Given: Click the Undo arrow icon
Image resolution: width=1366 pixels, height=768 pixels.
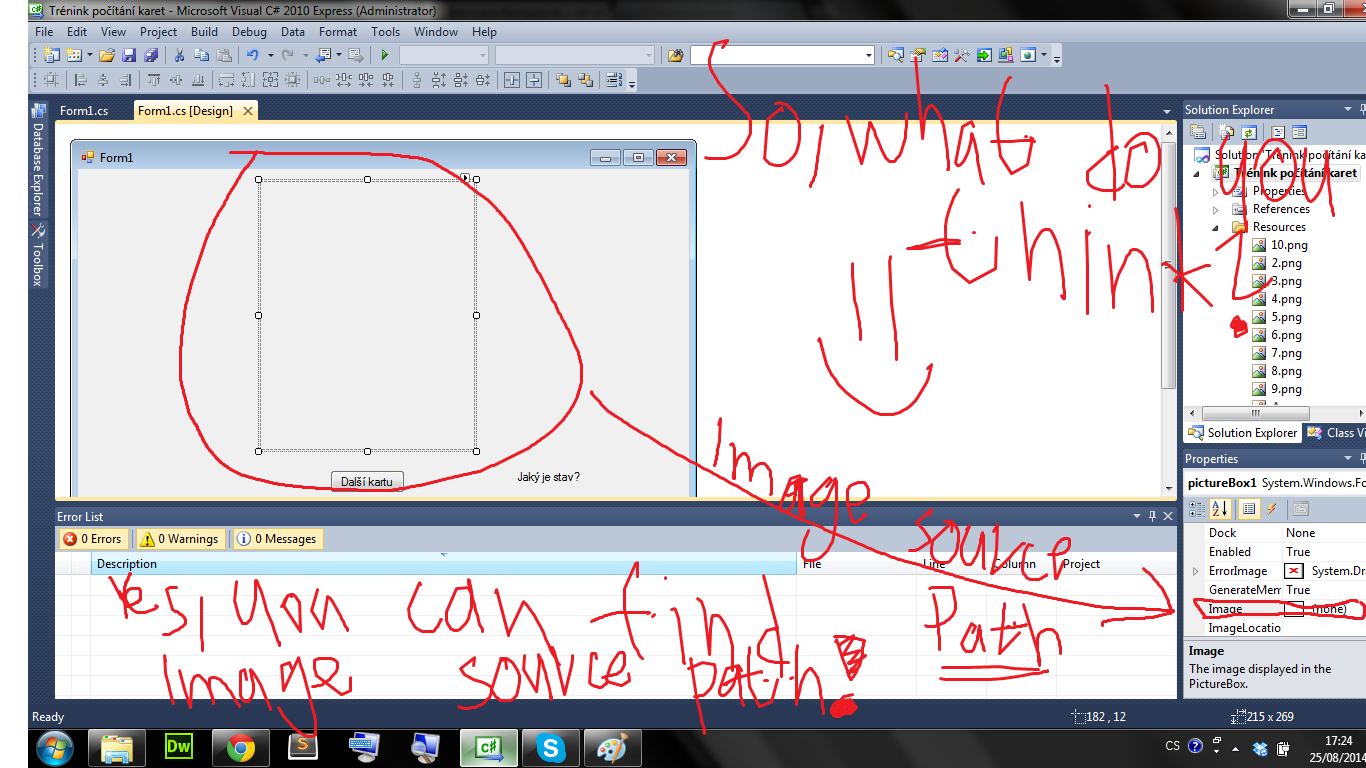Looking at the screenshot, I should tap(252, 55).
